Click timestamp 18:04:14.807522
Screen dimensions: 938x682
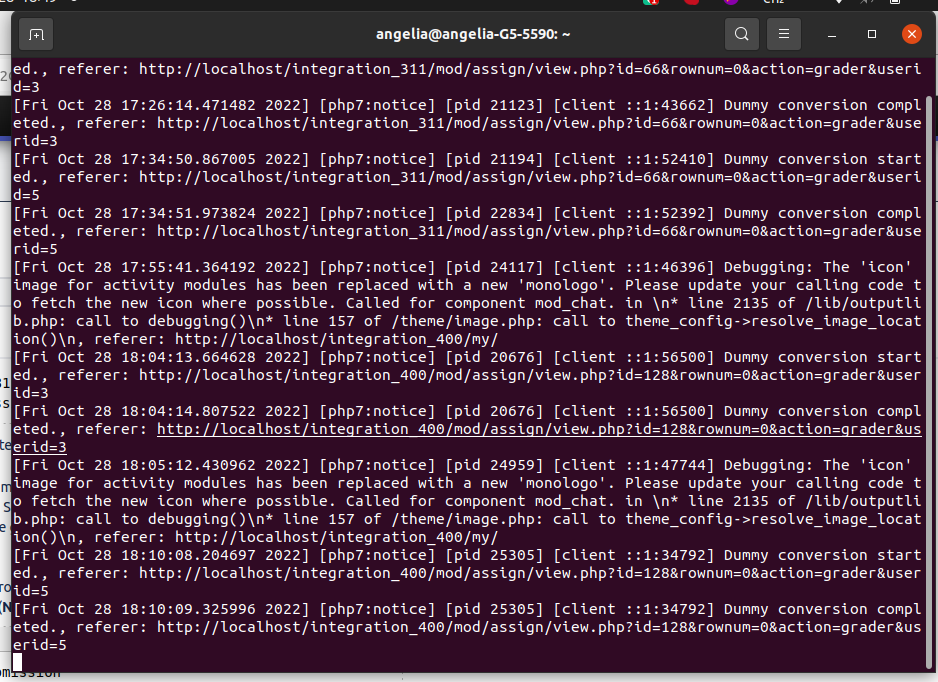click(188, 411)
